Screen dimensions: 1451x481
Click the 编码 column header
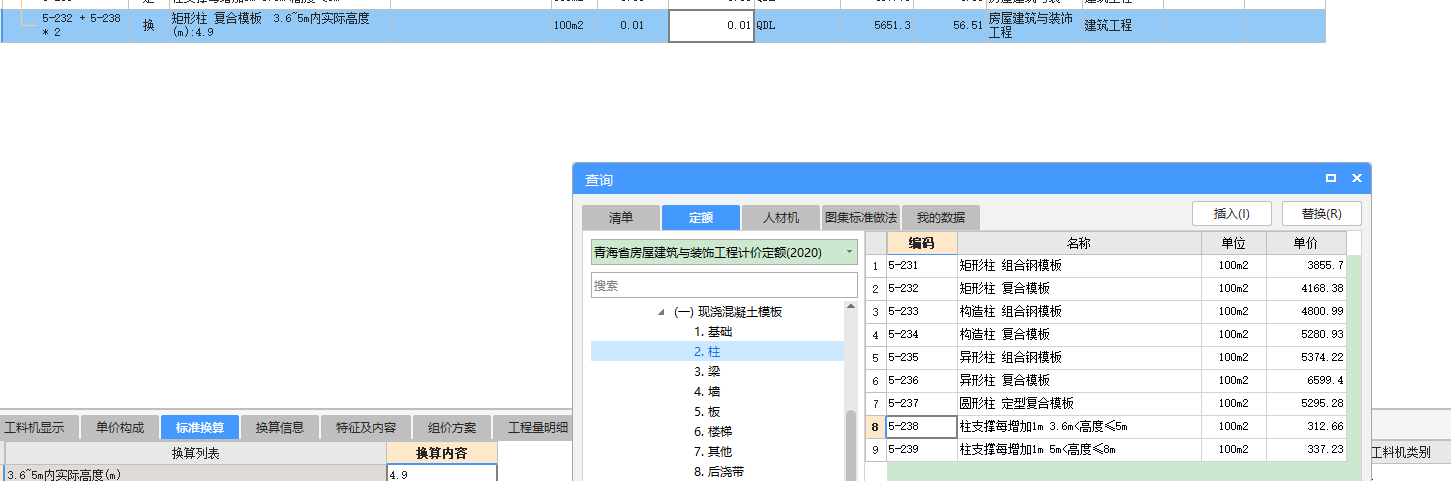[x=921, y=243]
